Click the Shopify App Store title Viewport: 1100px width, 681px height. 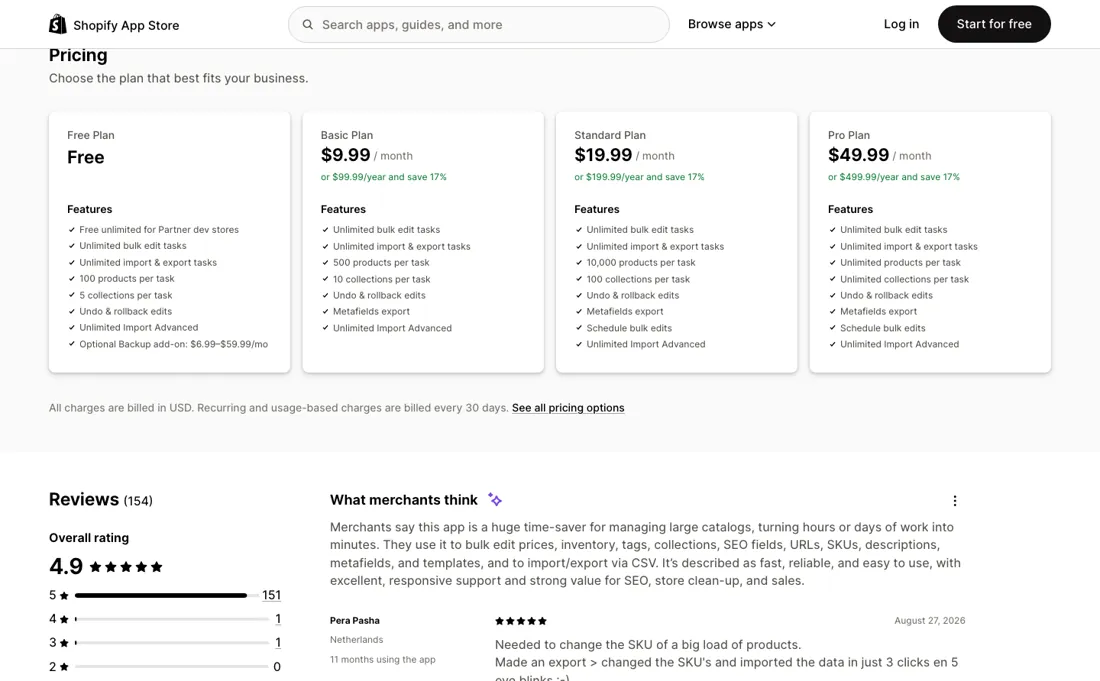point(126,25)
